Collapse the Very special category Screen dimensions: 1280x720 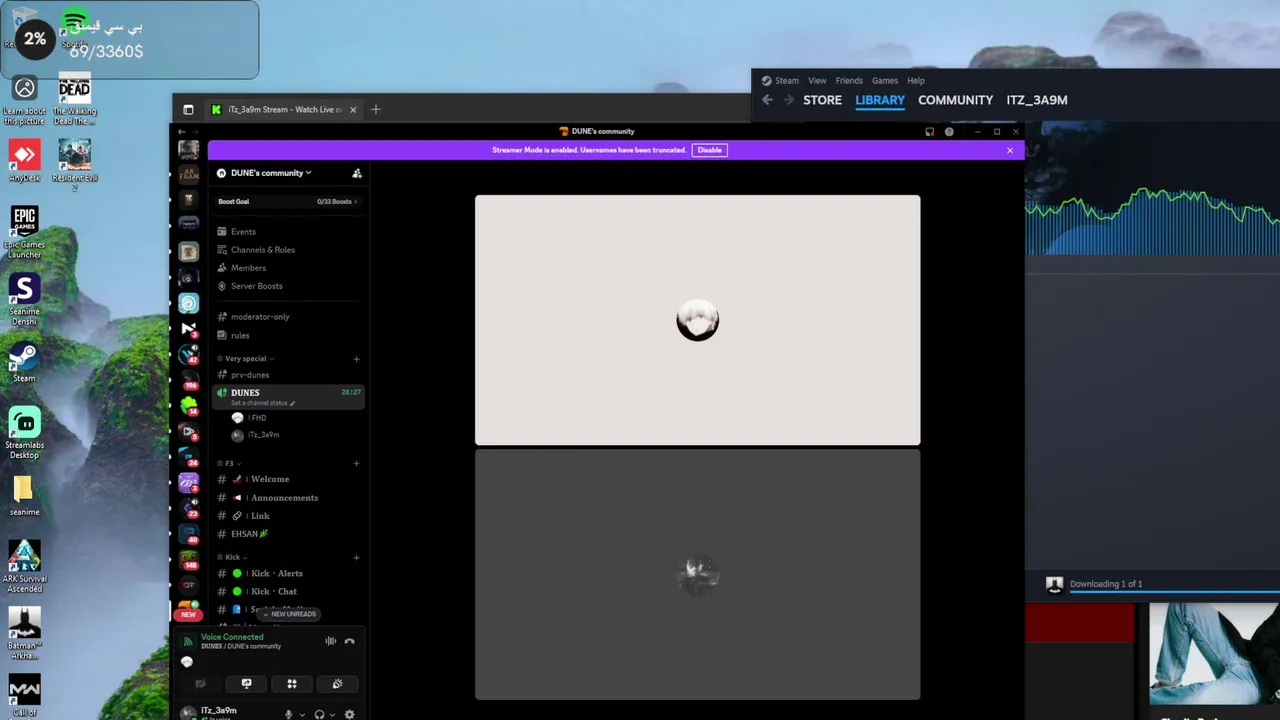[x=245, y=358]
